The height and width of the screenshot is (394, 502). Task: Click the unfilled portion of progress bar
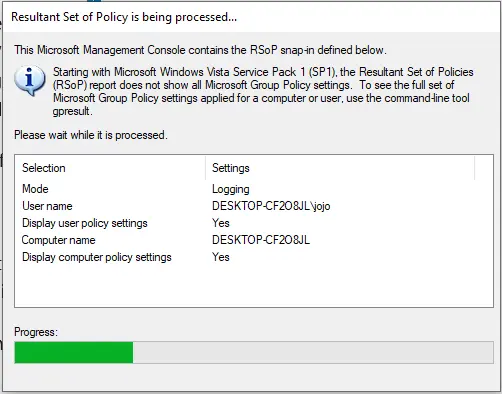tap(313, 352)
